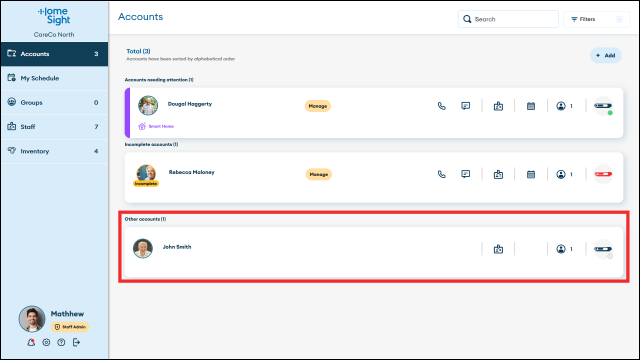Call Rebecca Maloney via phone icon
Viewport: 640px width, 360px height.
442,174
